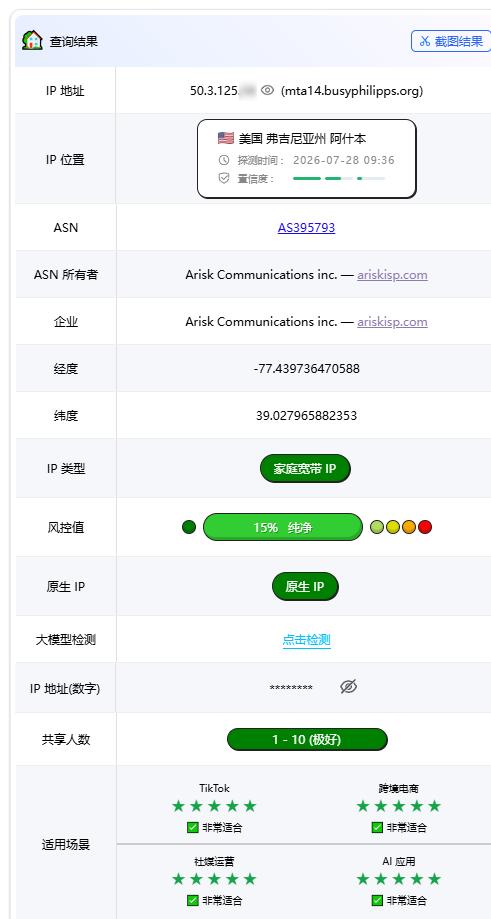Click the 截图结果 screenshot button
This screenshot has width=491, height=919.
click(x=451, y=41)
